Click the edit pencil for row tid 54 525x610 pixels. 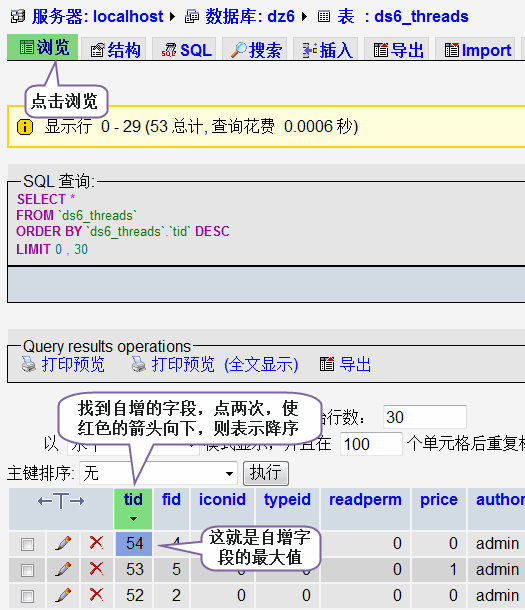click(x=63, y=543)
